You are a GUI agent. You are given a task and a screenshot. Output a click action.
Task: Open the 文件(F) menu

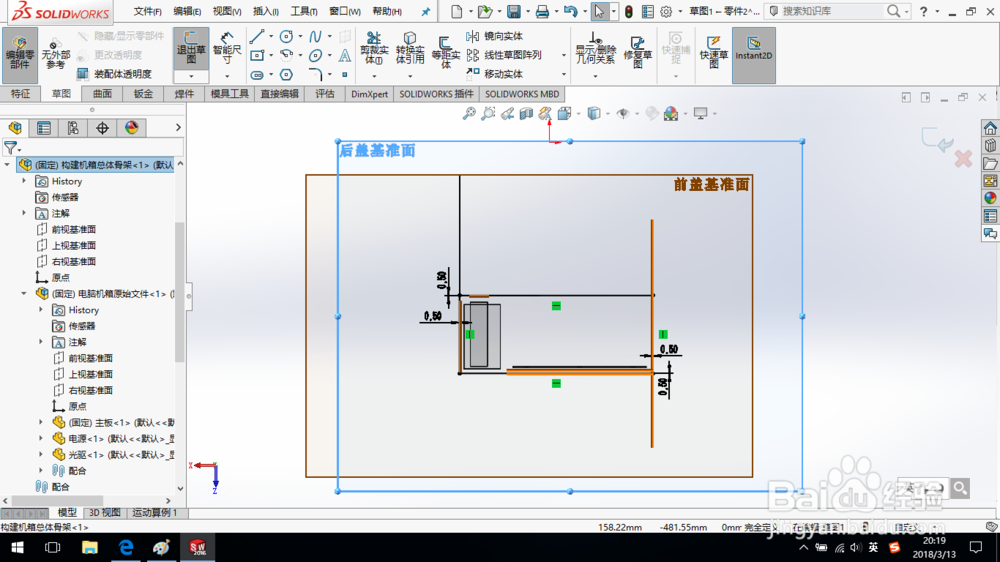point(147,11)
